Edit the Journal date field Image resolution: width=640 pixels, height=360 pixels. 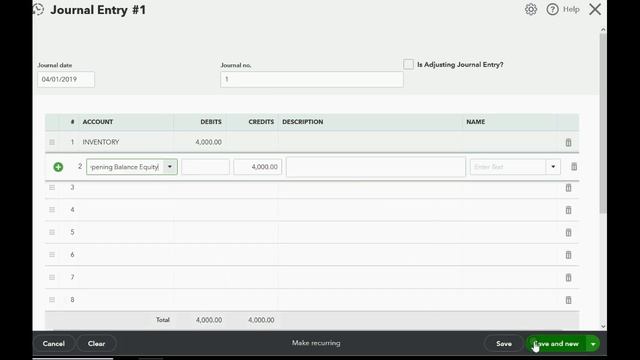66,79
